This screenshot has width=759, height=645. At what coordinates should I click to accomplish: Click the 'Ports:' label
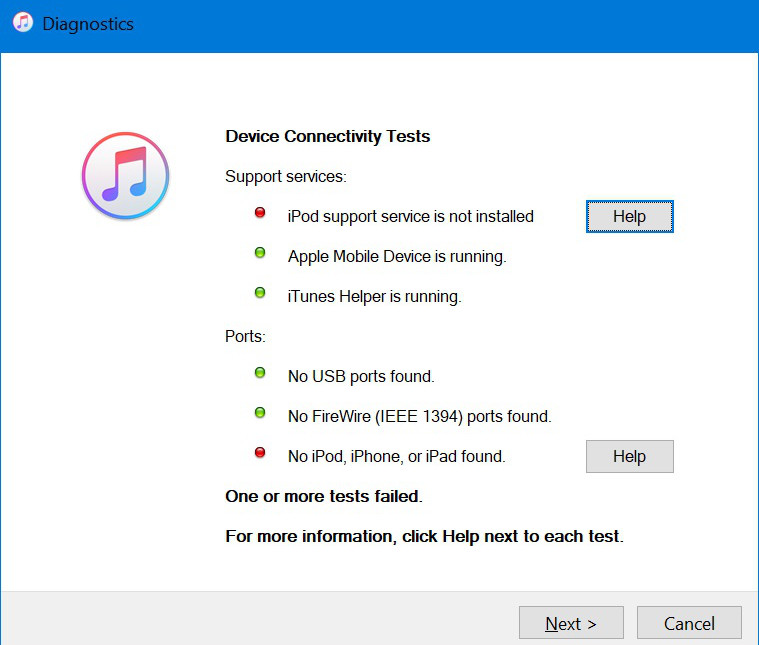[245, 336]
